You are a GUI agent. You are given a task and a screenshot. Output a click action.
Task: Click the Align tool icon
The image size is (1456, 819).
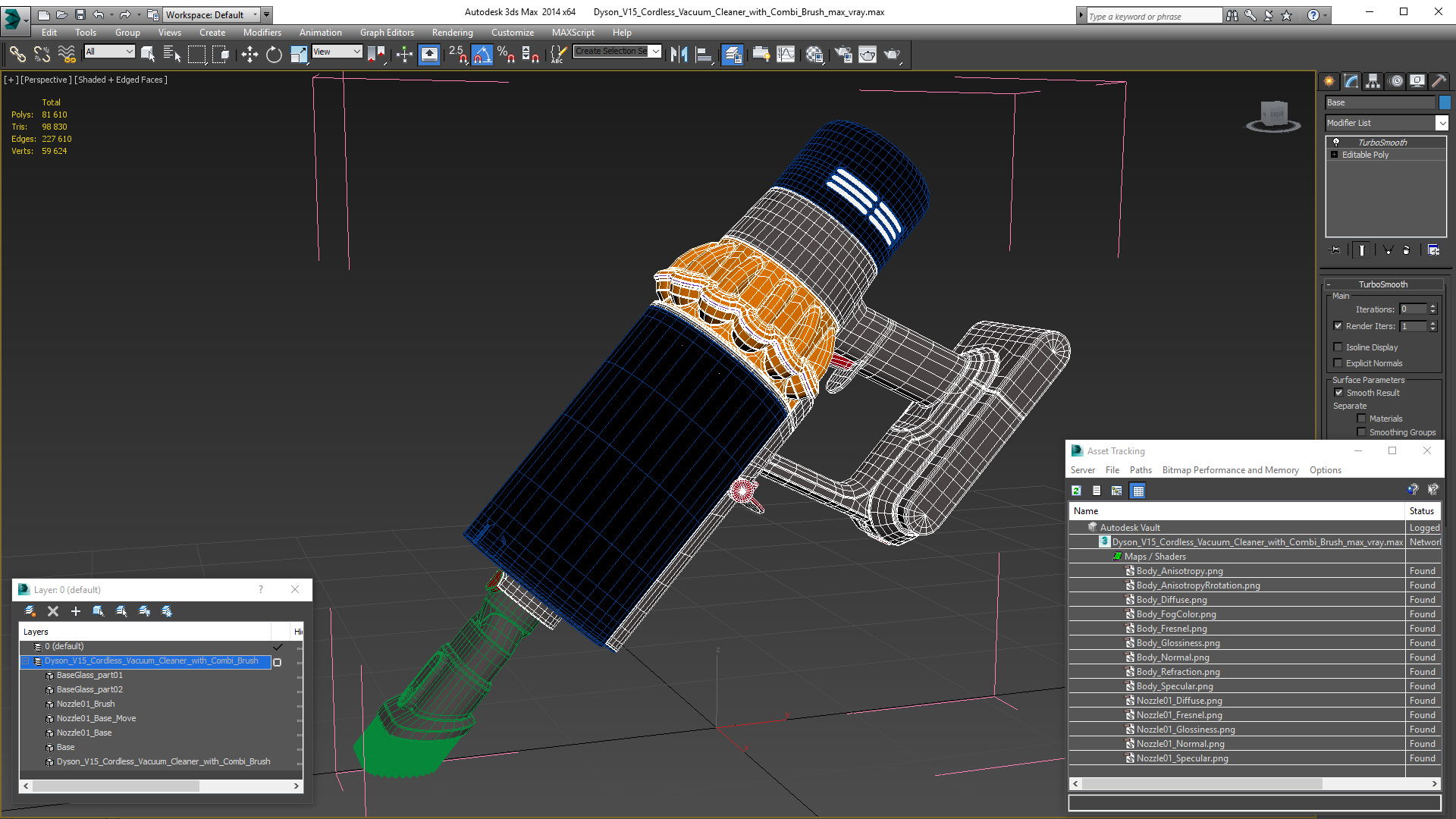pos(704,54)
